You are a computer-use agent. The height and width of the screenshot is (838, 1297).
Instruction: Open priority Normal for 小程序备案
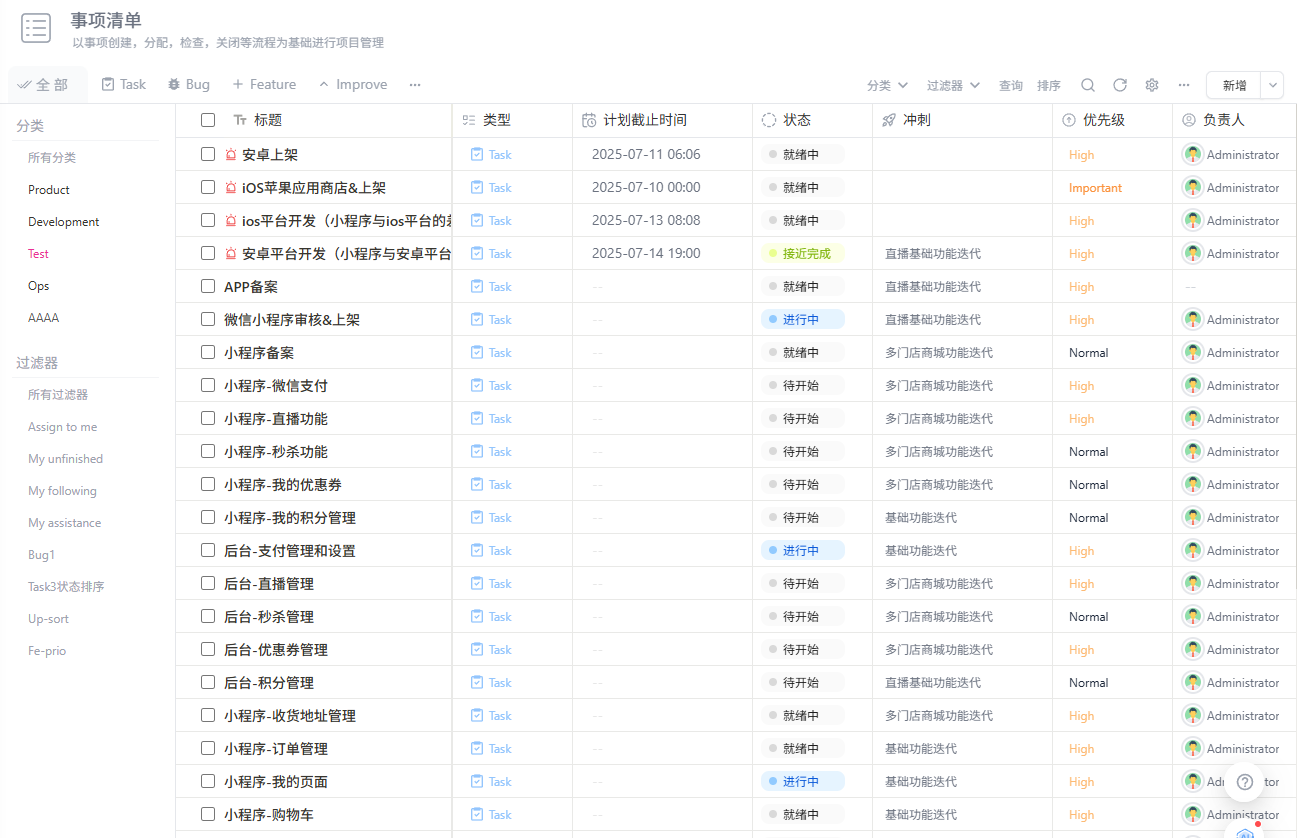[1088, 353]
